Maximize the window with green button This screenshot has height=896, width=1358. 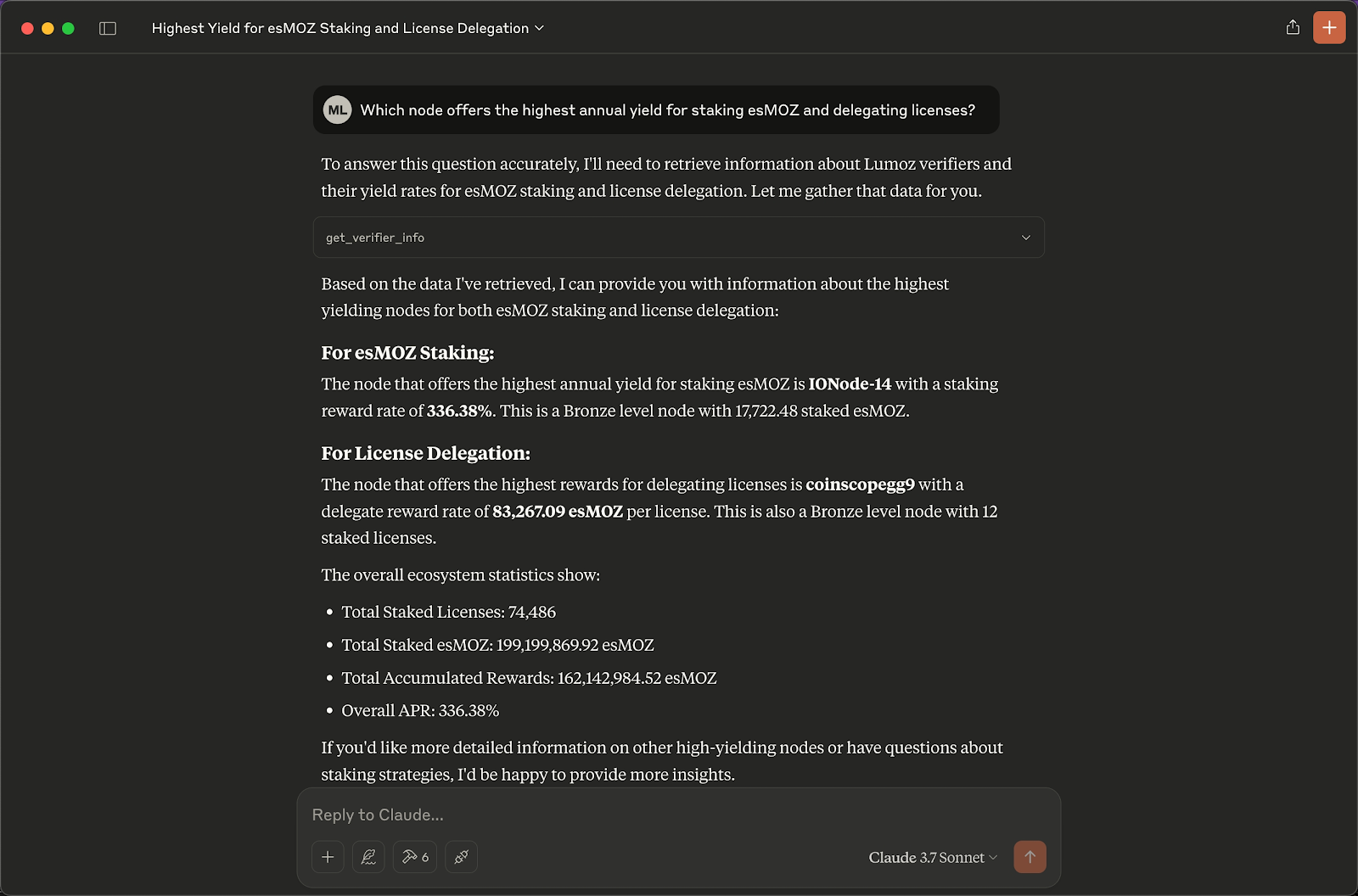click(68, 29)
